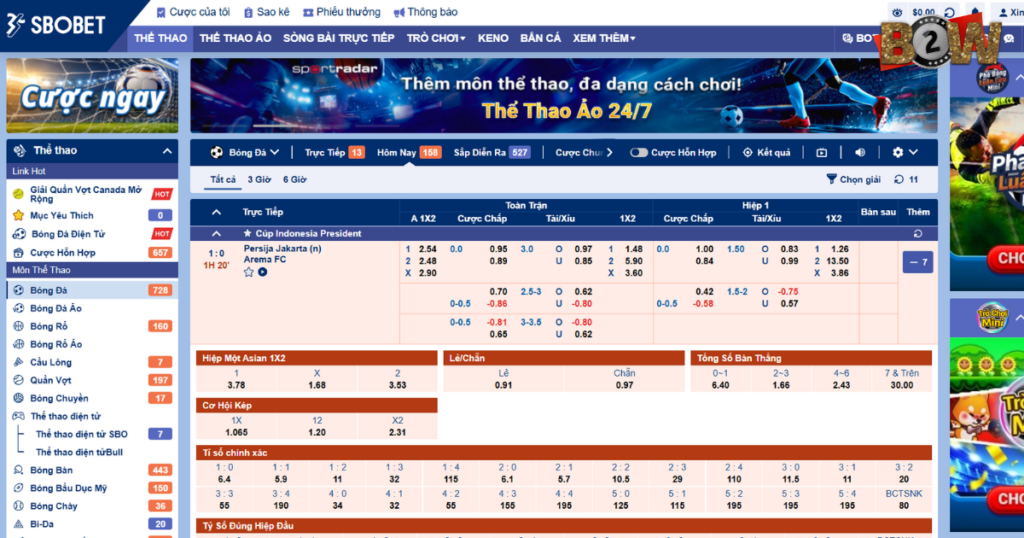The width and height of the screenshot is (1024, 538).
Task: Click Bóng Rổ Ảo icon
Action: coord(18,344)
